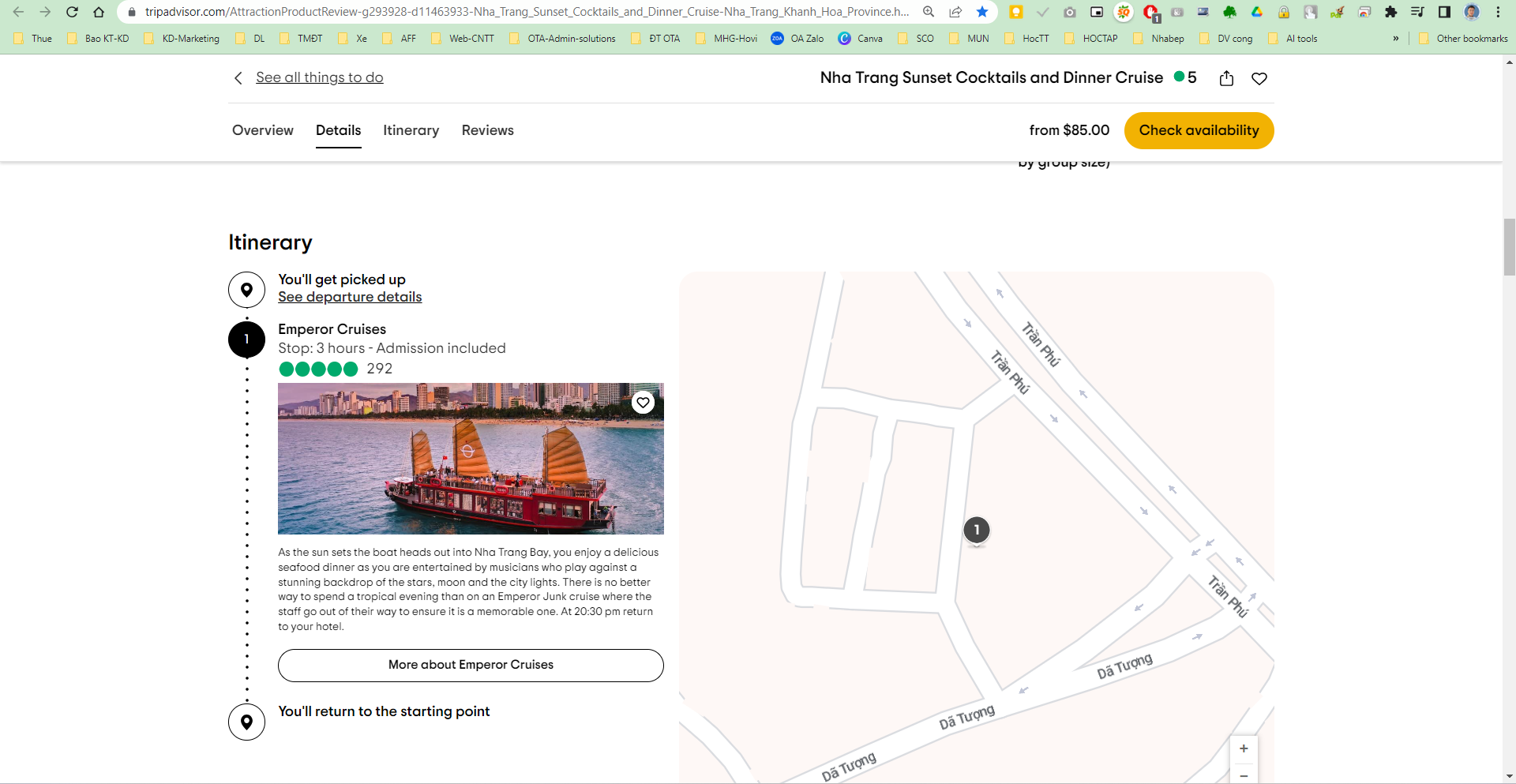
Task: Click the browser reload page icon
Action: (72, 12)
